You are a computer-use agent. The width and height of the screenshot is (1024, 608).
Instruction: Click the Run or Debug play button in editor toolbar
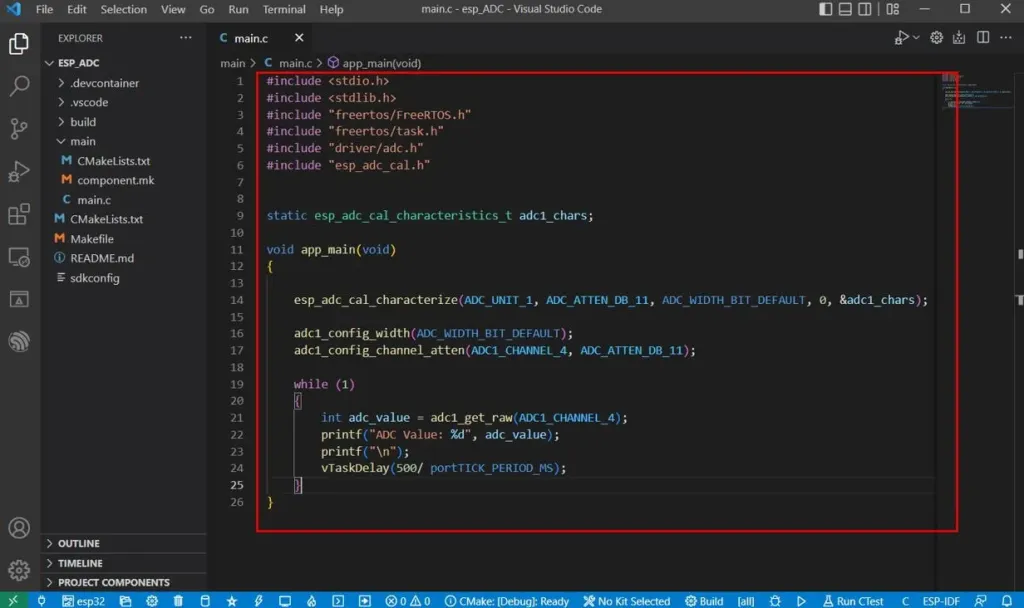[x=902, y=38]
